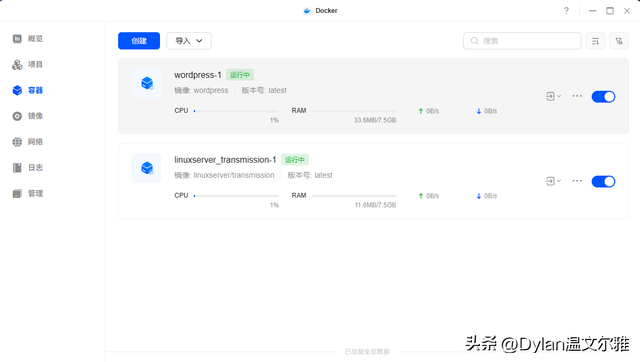Viewport: 640px width, 362px height.
Task: Click the 版本号: latest label of linuxserver_transmission-1
Action: pos(310,175)
